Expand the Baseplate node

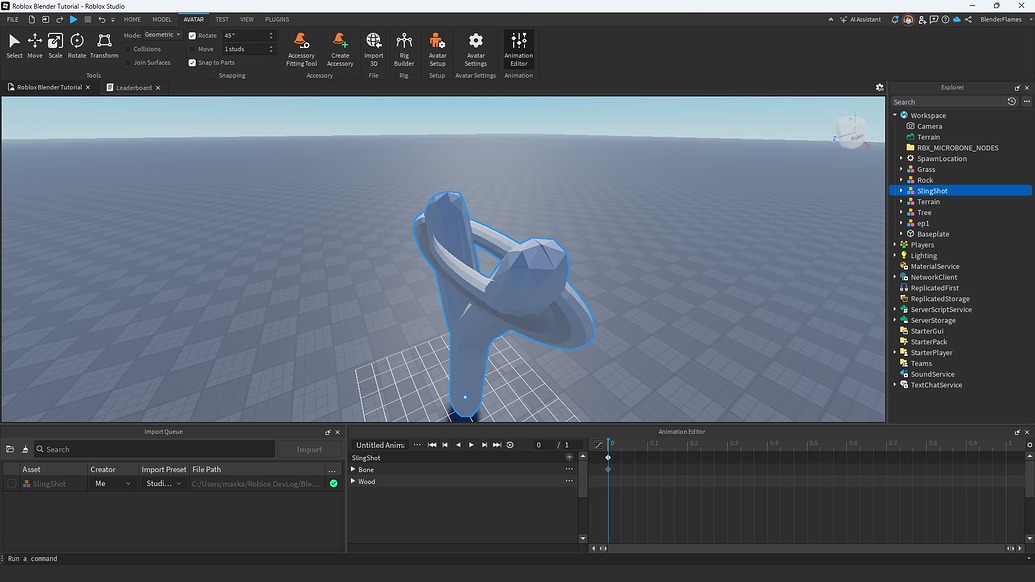tap(902, 234)
